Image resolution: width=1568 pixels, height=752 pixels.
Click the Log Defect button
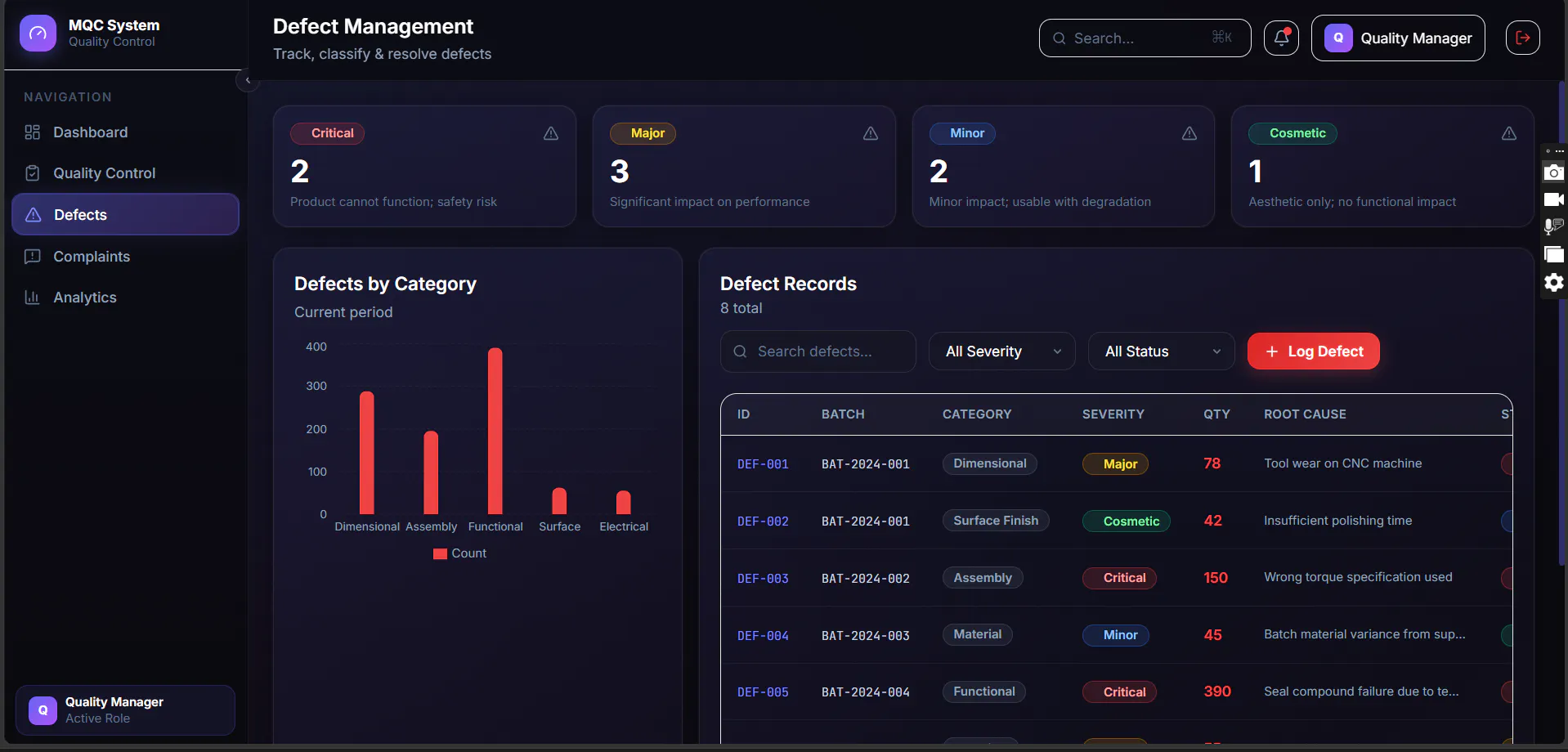point(1313,351)
